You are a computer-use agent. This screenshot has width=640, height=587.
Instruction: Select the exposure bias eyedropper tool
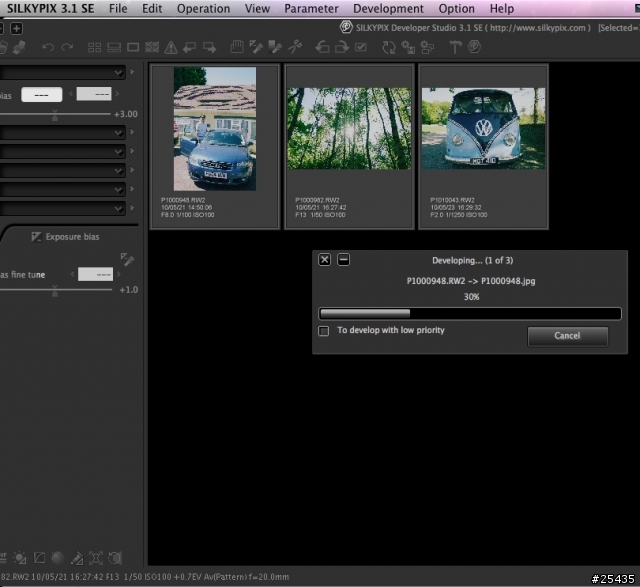click(256, 47)
